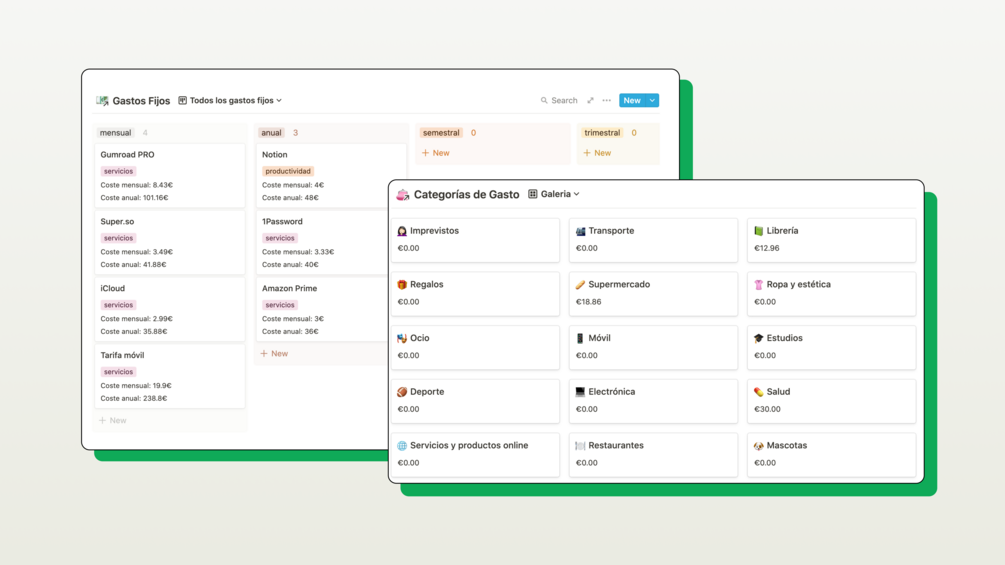Select the mensual column header
This screenshot has height=565, width=1005.
point(115,133)
